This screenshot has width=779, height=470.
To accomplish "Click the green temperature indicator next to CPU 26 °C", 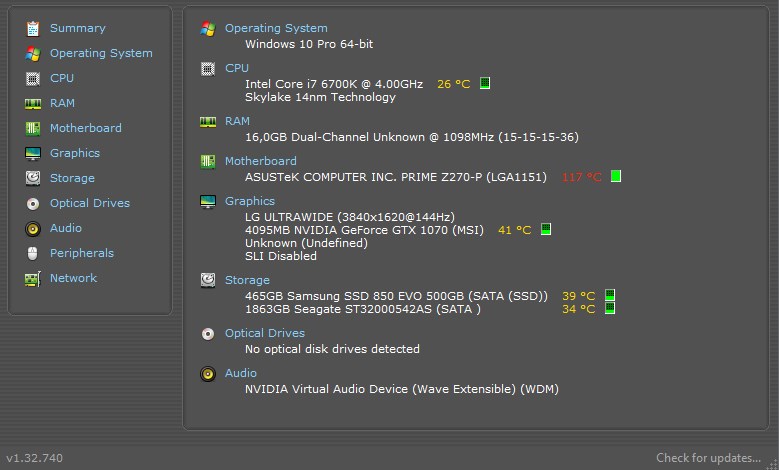I will coord(485,83).
